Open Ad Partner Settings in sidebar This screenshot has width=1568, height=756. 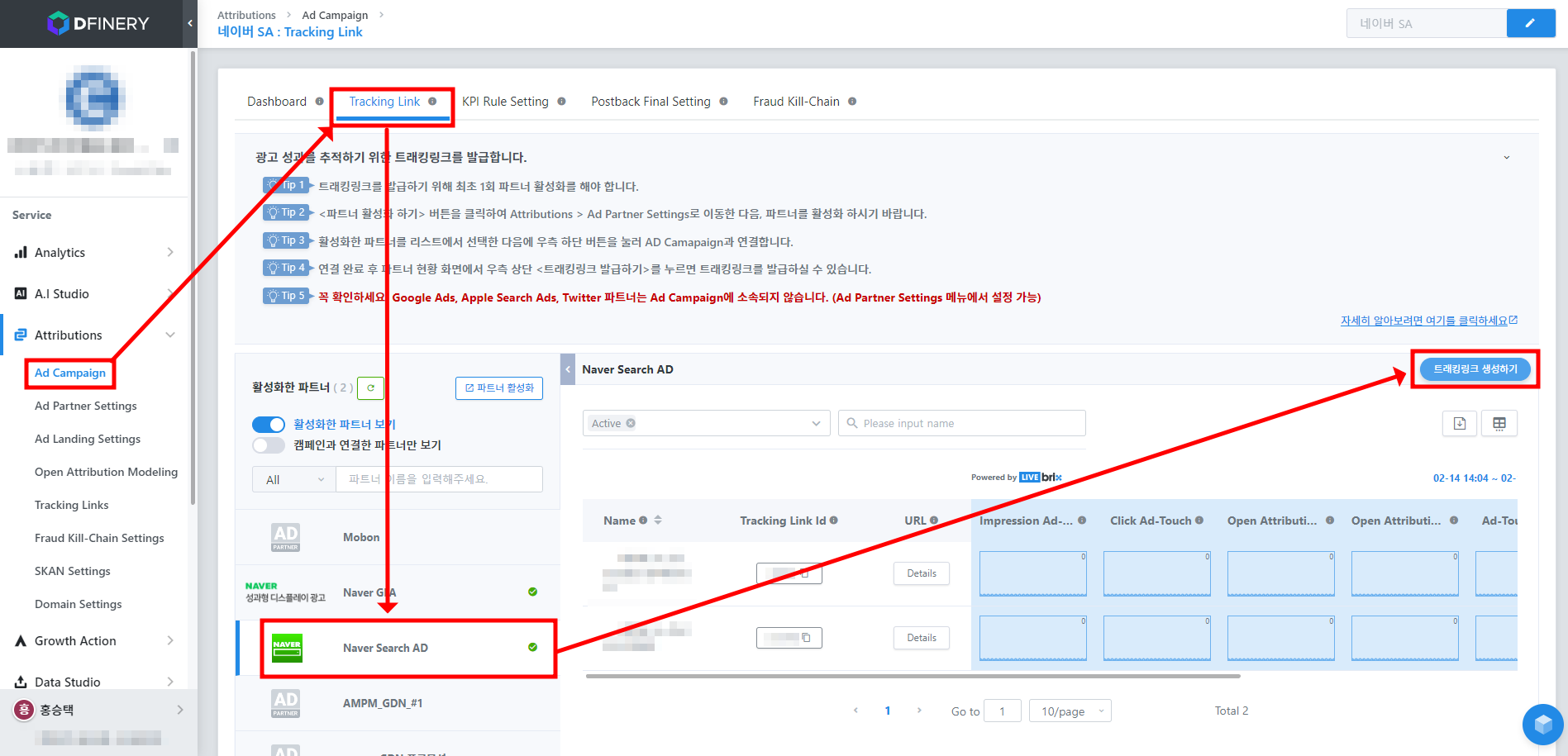pos(86,406)
